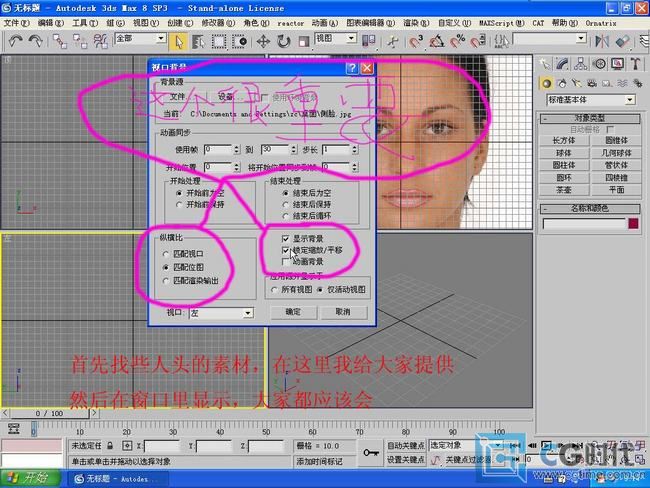This screenshot has height=488, width=650.
Task: Select the 所有视图 radio button
Action: [274, 290]
